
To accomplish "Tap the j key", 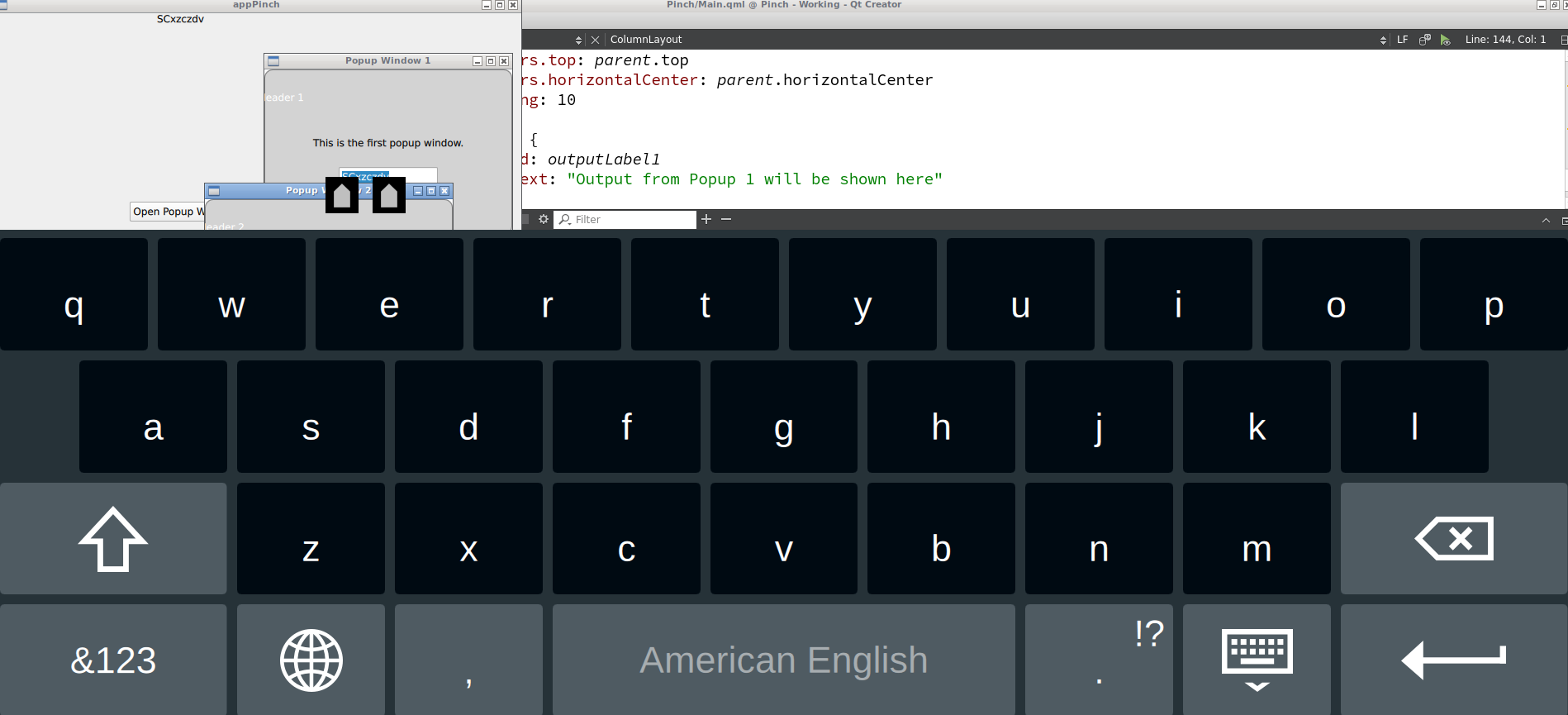I will [x=1099, y=417].
